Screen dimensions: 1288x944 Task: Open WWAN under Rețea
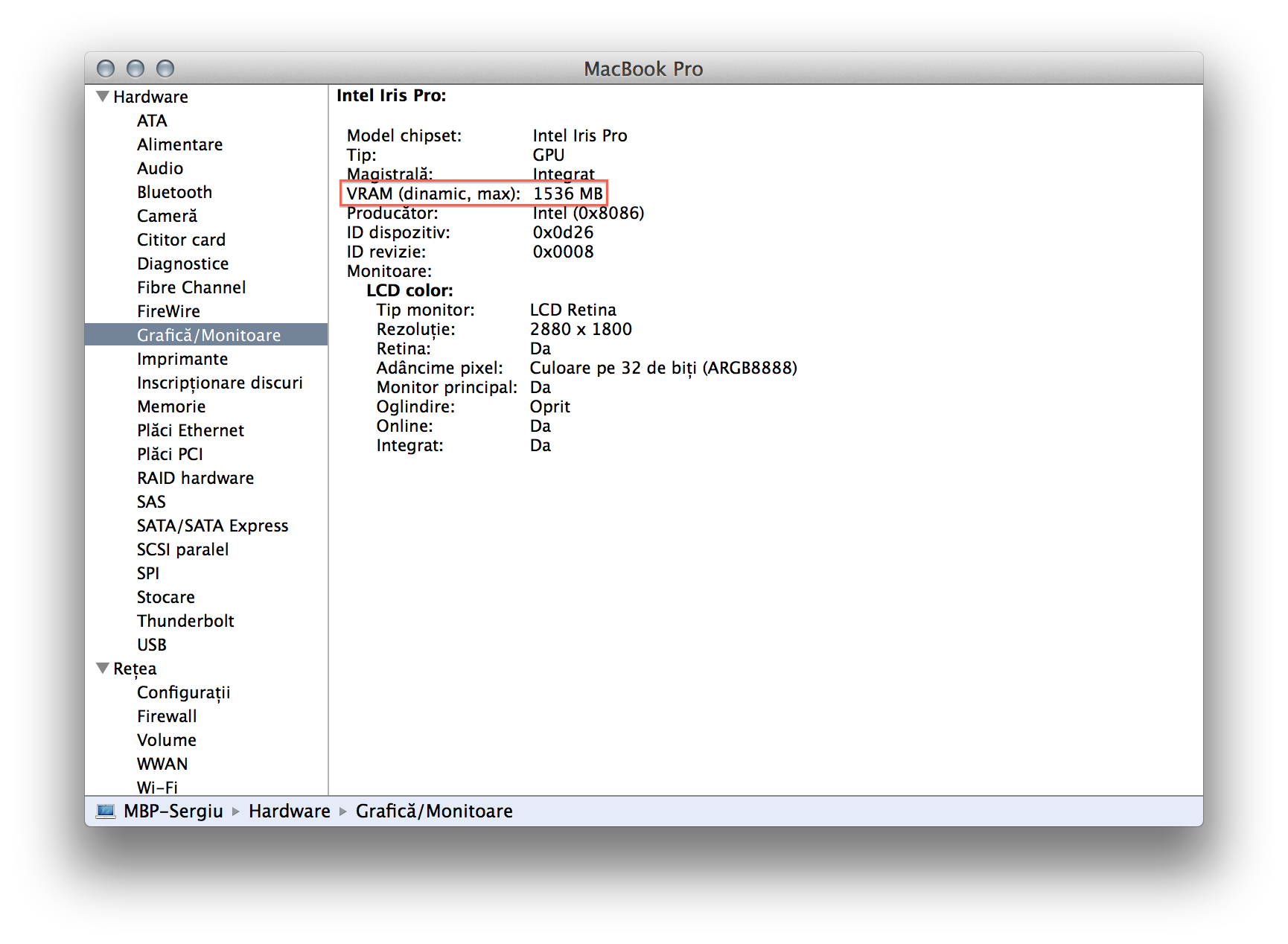coord(162,764)
